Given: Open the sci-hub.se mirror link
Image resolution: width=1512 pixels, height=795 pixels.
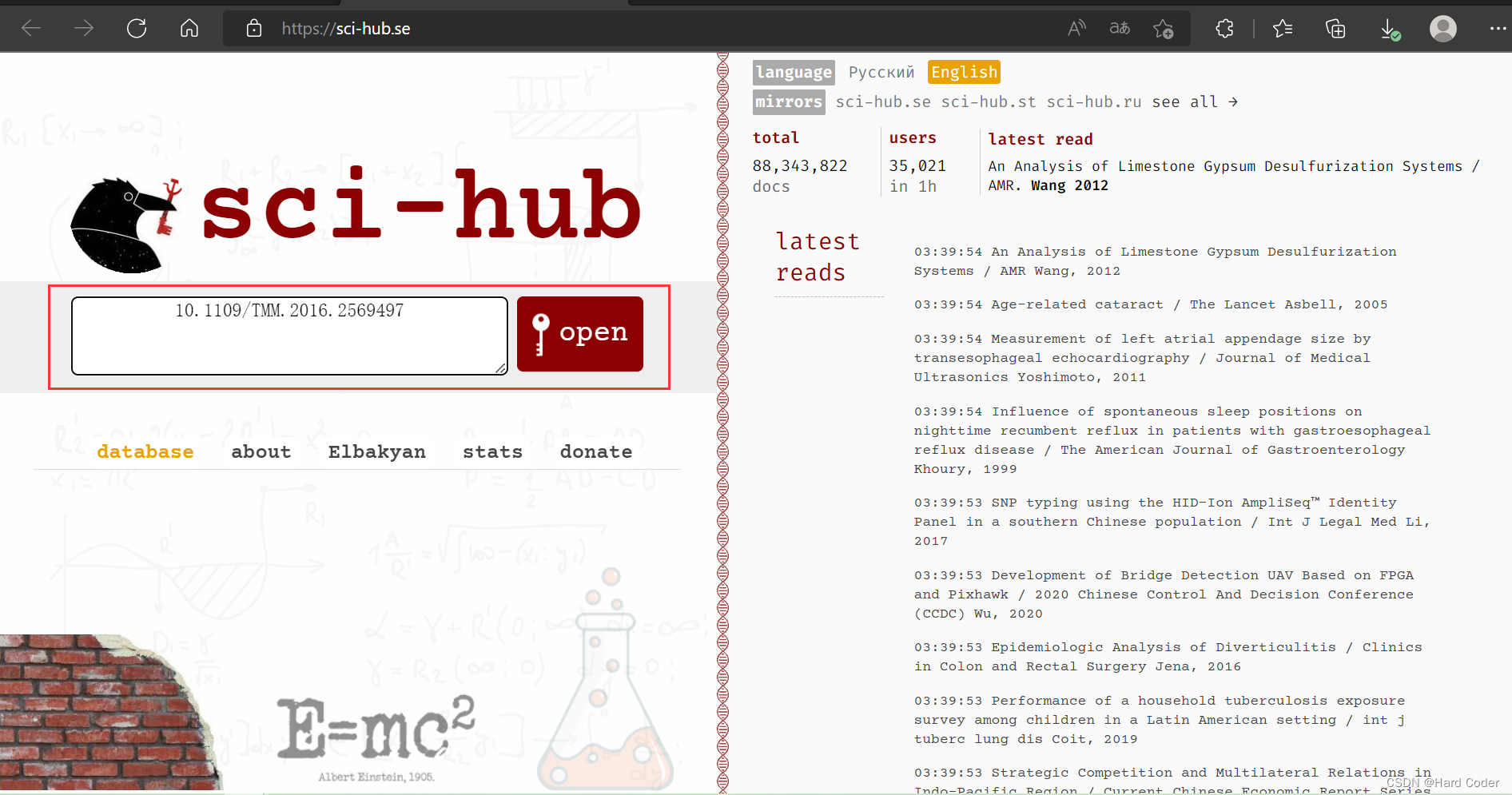Looking at the screenshot, I should 883,101.
